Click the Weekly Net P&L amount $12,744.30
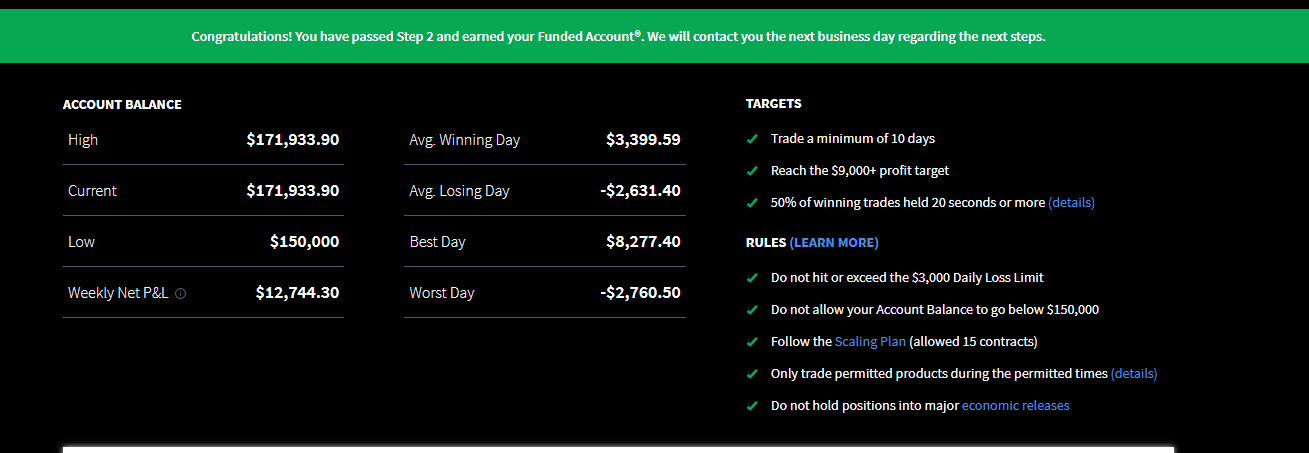The width and height of the screenshot is (1309, 453). click(x=297, y=293)
